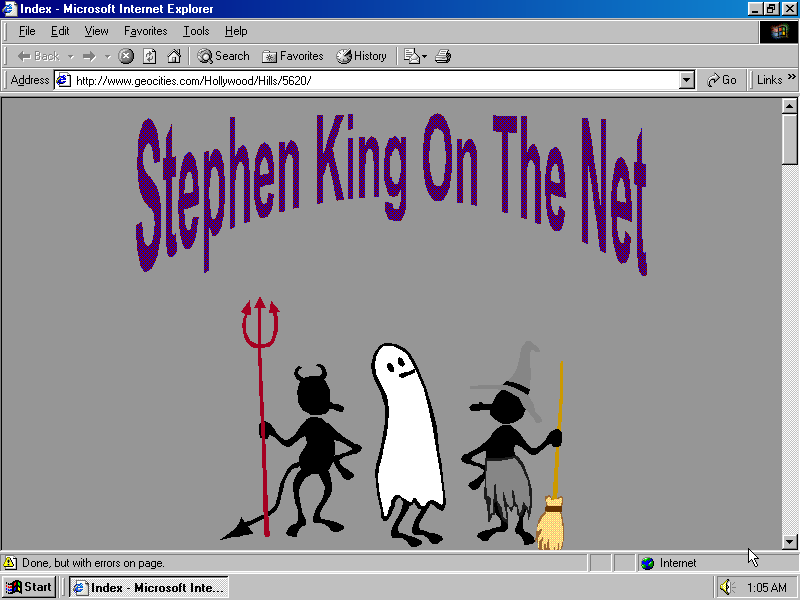
Task: Open the File menu
Action: (27, 31)
